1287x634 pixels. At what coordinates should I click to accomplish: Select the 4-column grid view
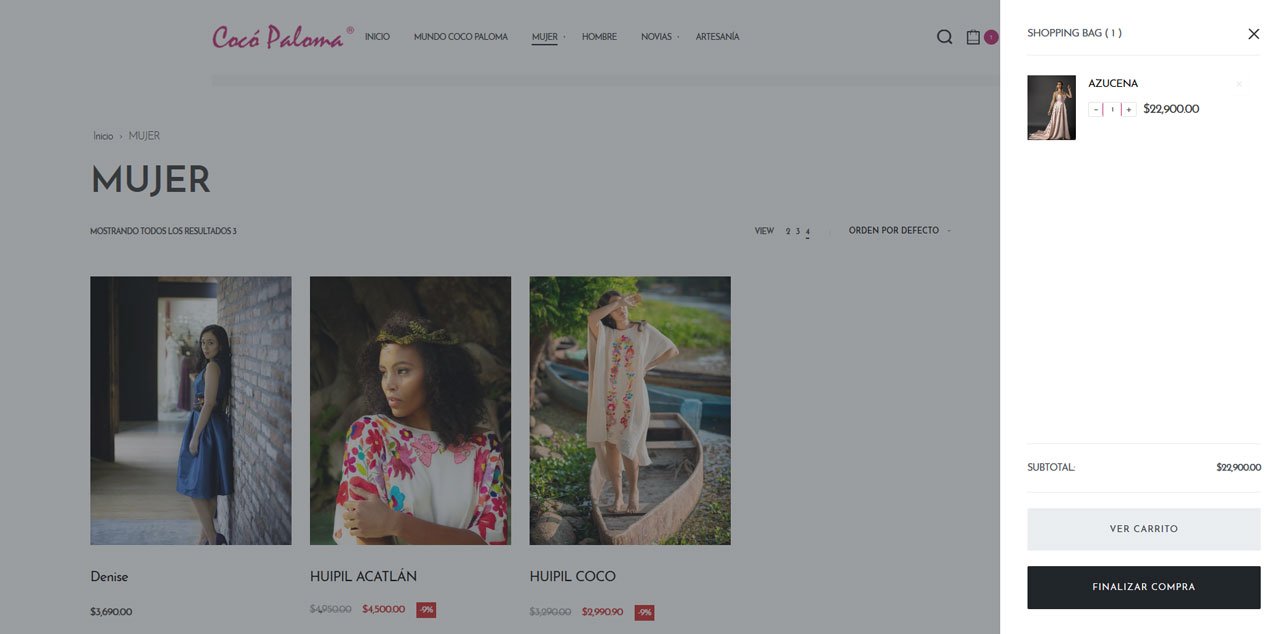(807, 231)
